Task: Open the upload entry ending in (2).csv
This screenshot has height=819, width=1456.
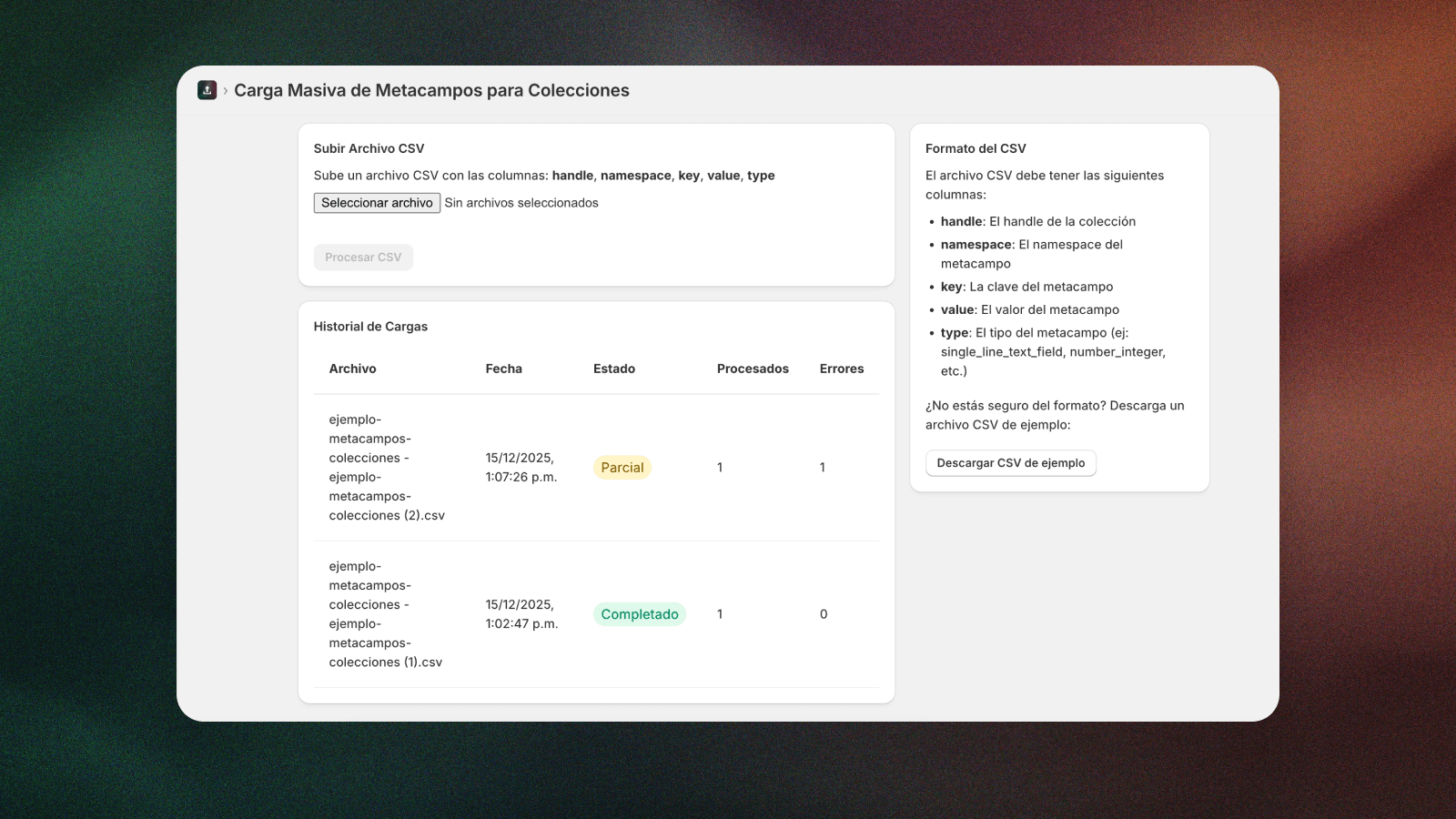Action: tap(387, 468)
